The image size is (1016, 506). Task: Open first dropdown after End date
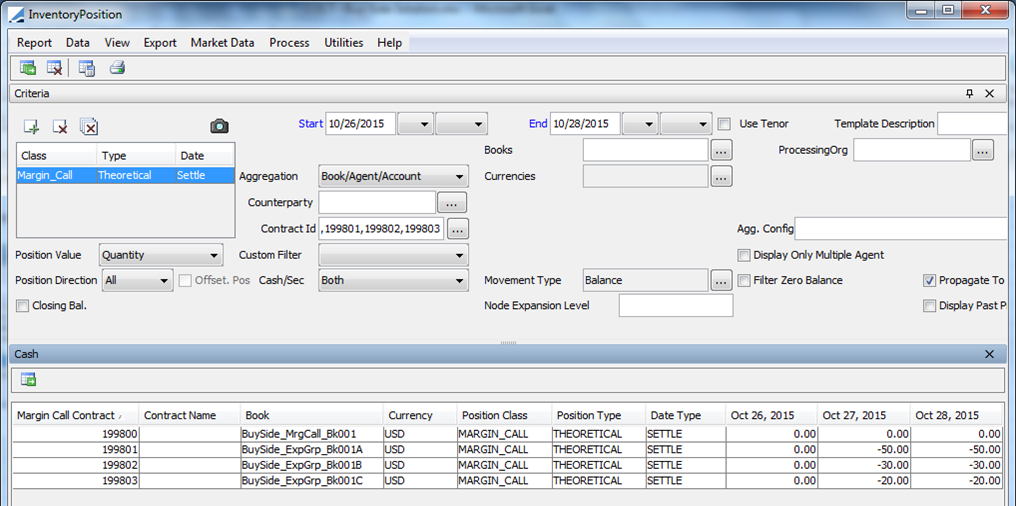pos(640,123)
